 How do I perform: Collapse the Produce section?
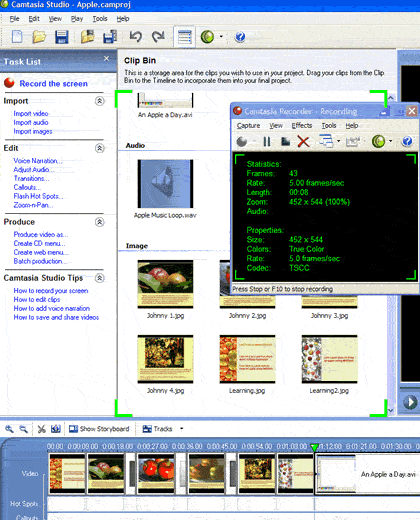click(99, 222)
